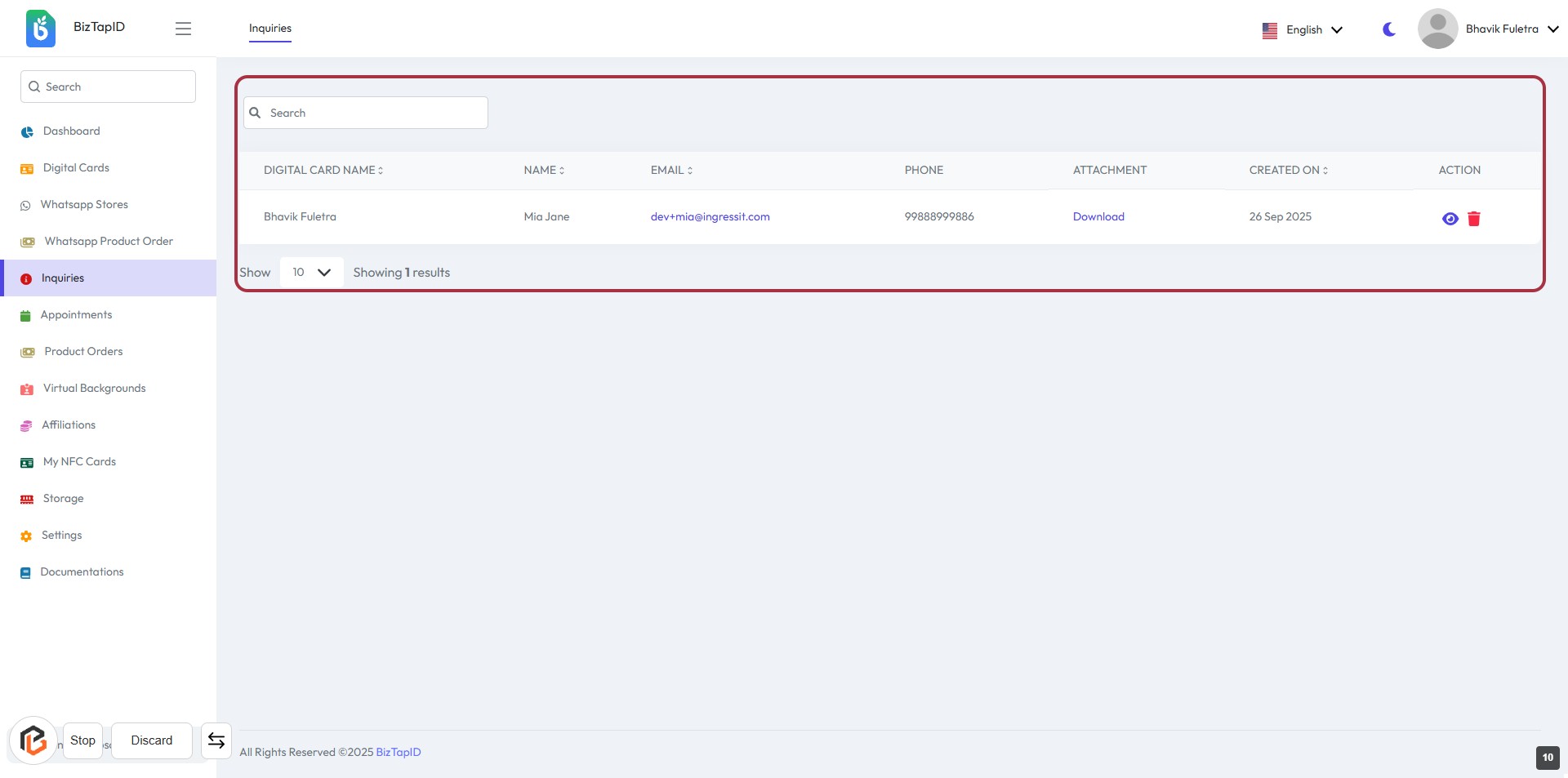Click the dev+mia@ingressit.com email link
This screenshot has height=778, width=1568.
tap(710, 217)
